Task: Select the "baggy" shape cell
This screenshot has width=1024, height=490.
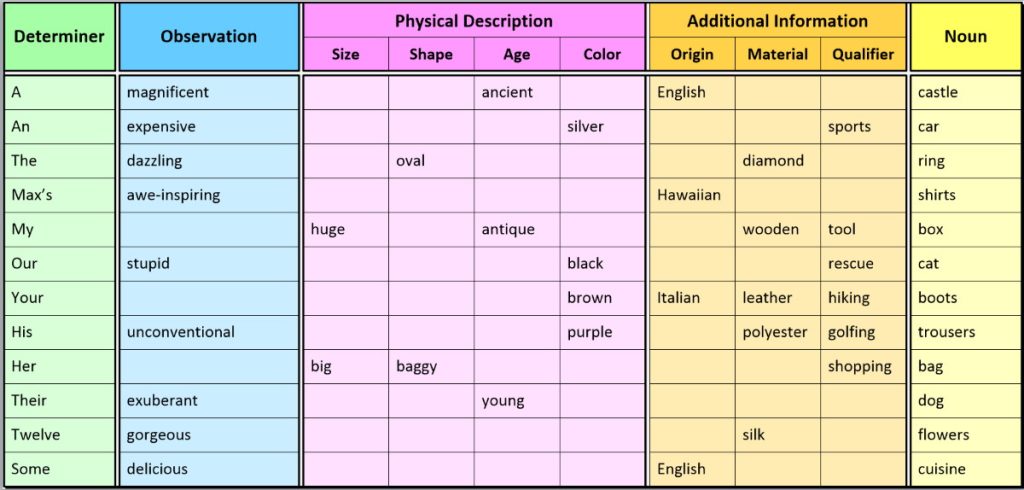Action: [x=431, y=366]
